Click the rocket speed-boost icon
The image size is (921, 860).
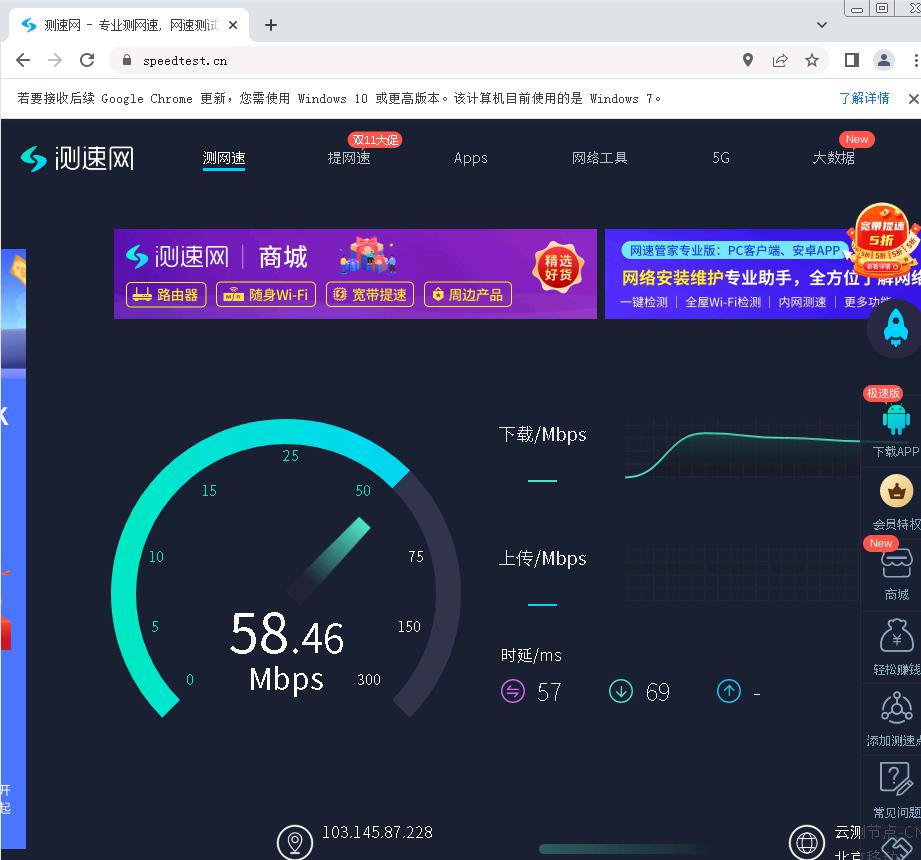pos(894,327)
